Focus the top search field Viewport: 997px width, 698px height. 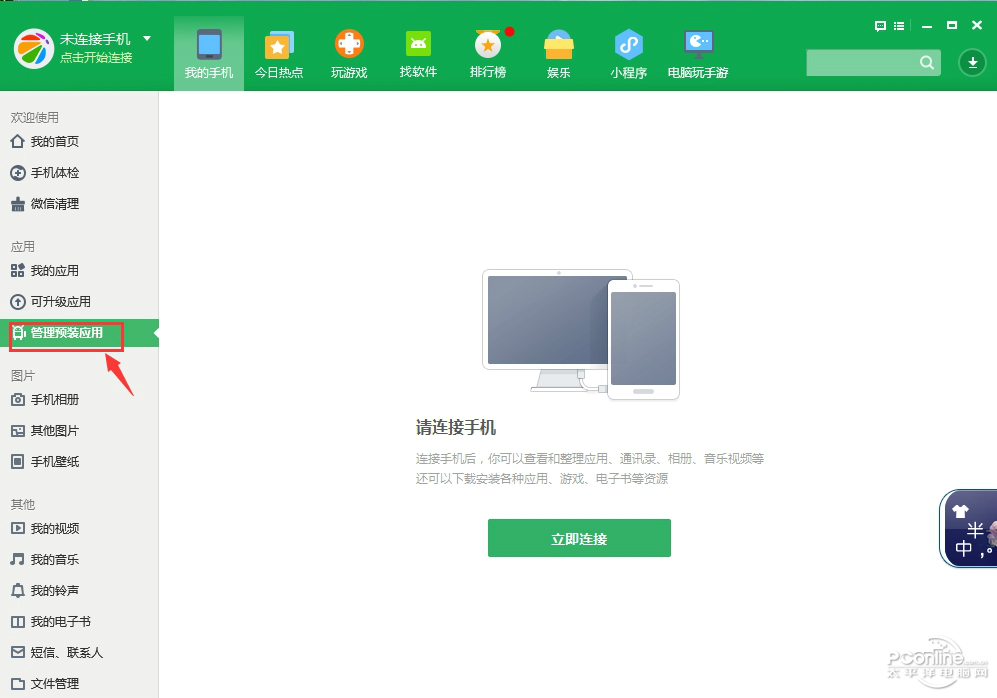[x=873, y=62]
